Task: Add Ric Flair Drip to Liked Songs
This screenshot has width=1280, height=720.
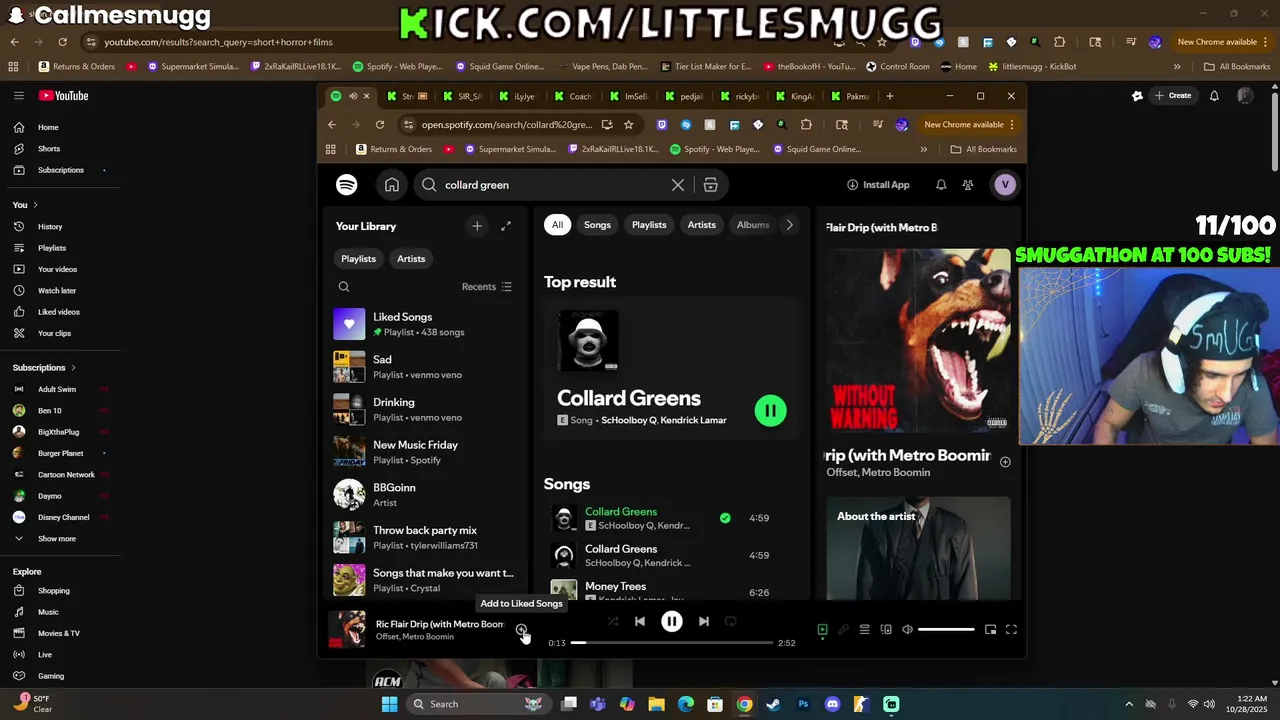Action: 521,629
